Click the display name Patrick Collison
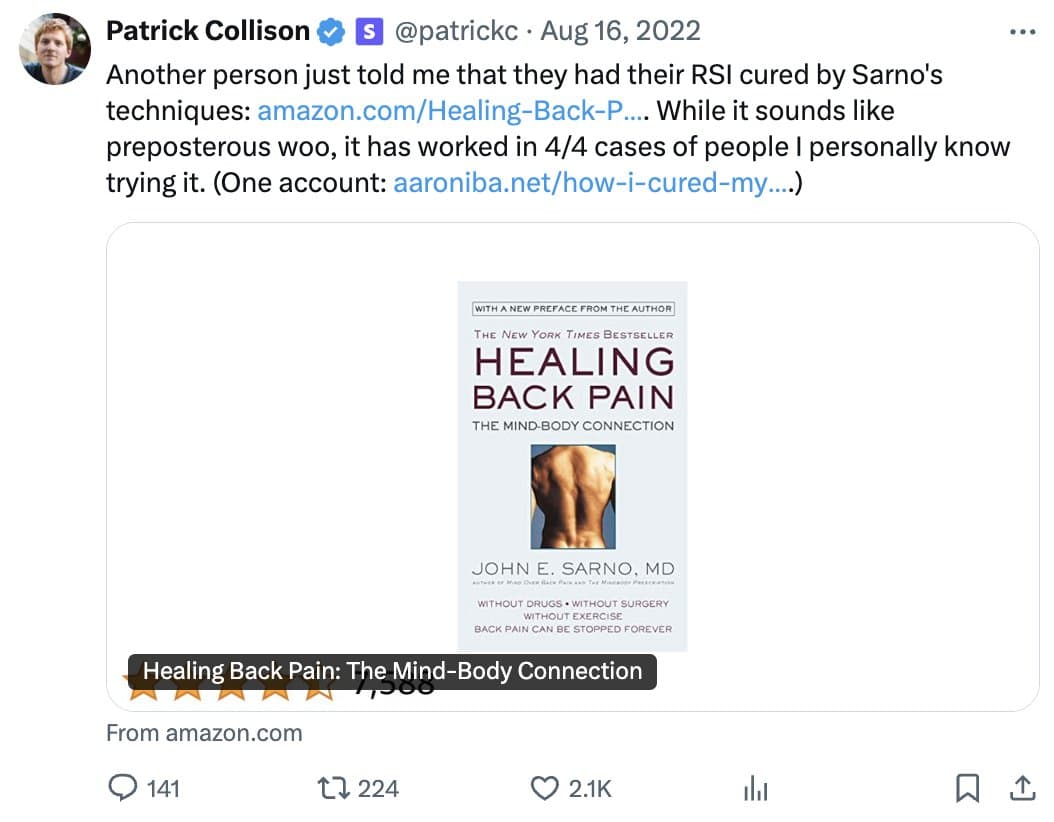1054x822 pixels. 208,31
